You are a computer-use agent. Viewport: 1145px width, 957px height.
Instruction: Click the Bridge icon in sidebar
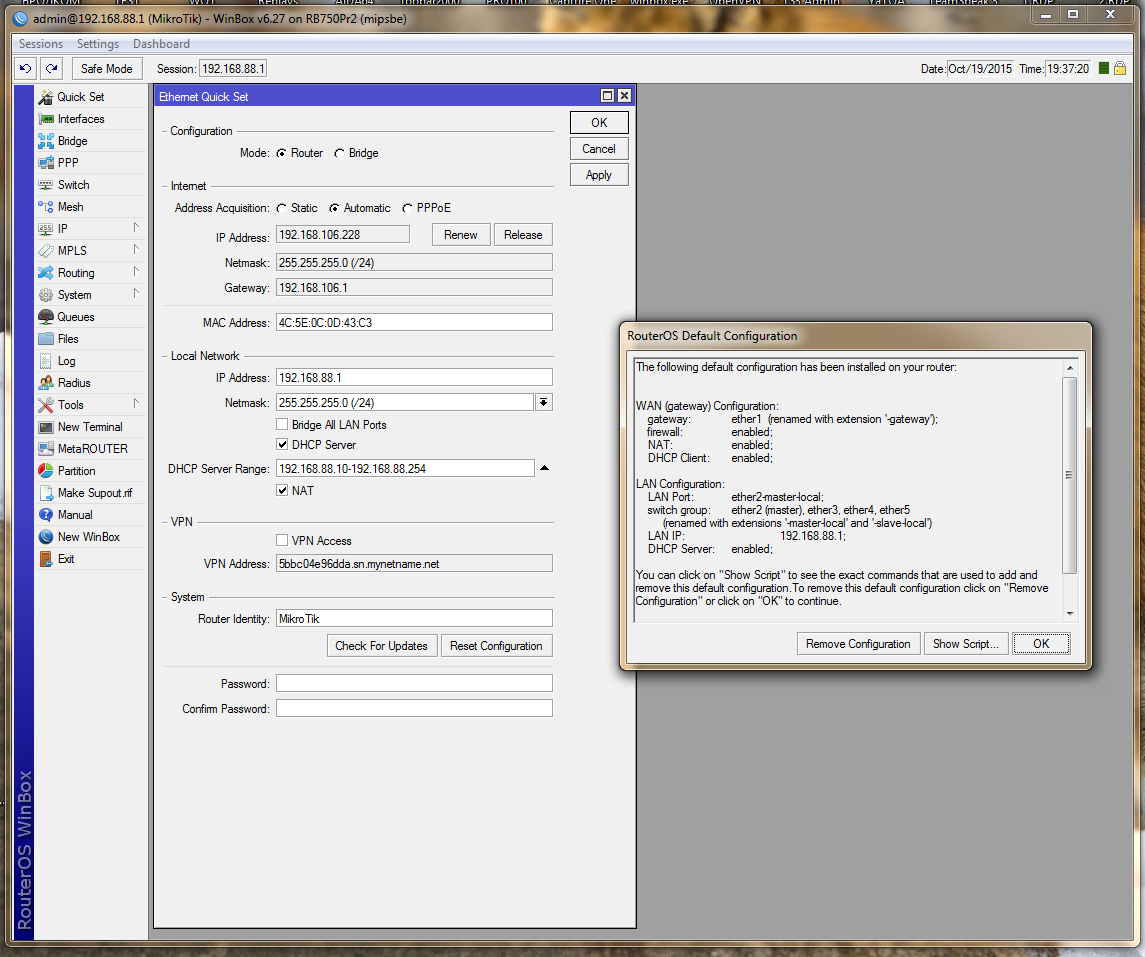pyautogui.click(x=46, y=141)
